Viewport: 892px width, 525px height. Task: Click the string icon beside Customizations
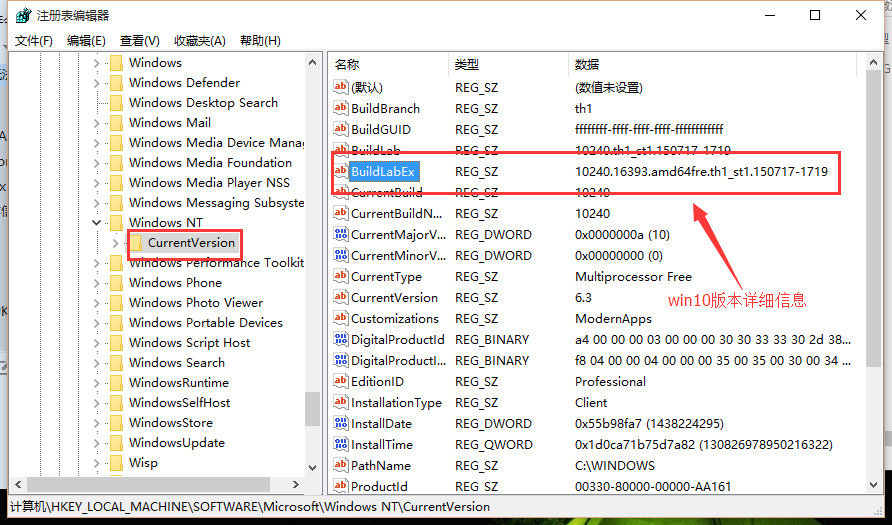340,318
